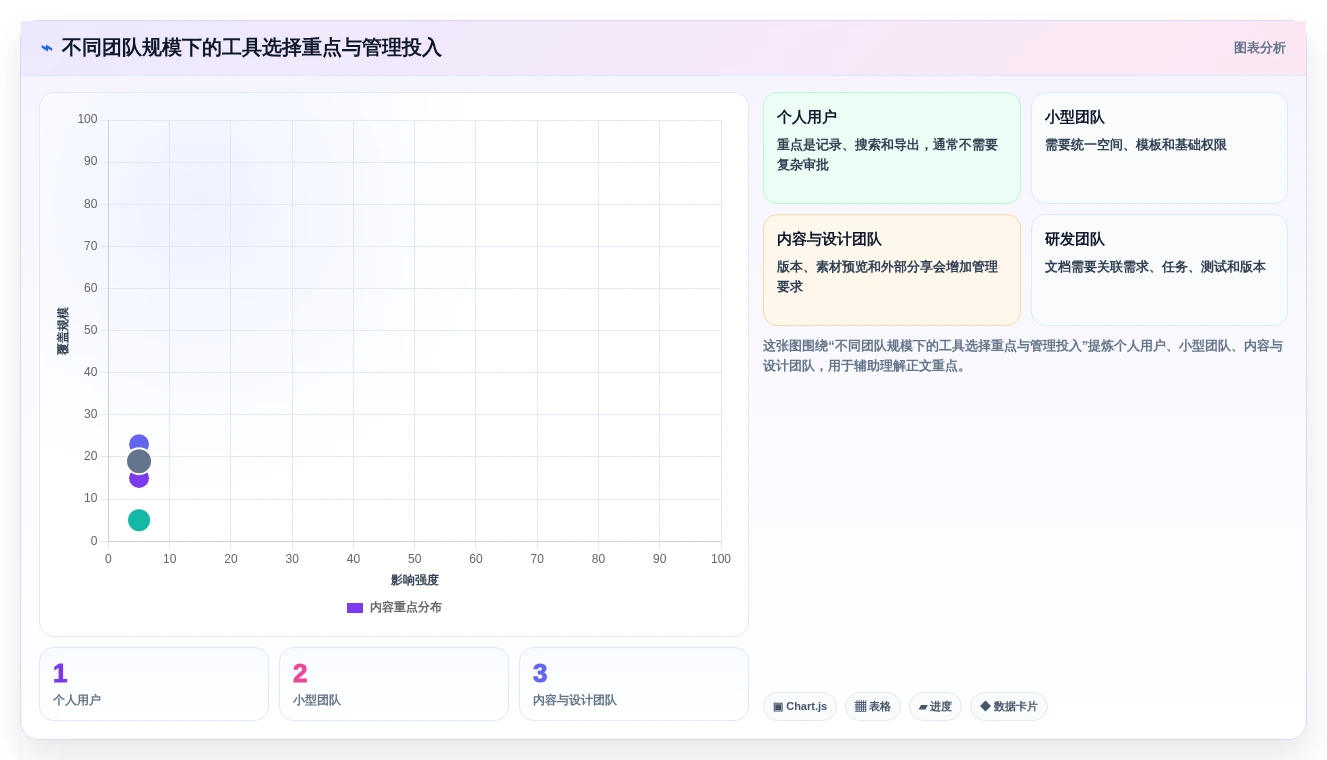The image size is (1327, 760).
Task: Click the summary paragraph starting 这张图围绕
Action: coord(1023,356)
